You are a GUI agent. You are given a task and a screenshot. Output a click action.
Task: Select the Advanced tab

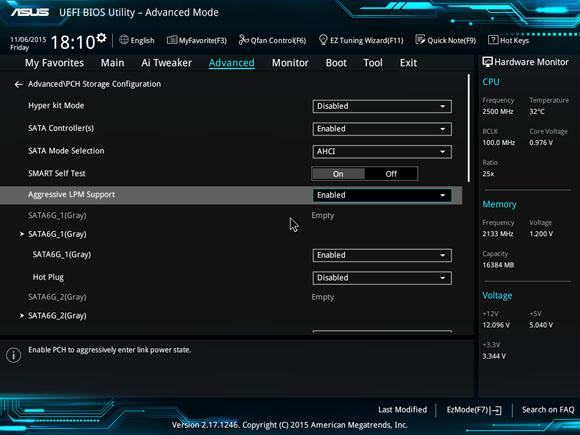[232, 63]
